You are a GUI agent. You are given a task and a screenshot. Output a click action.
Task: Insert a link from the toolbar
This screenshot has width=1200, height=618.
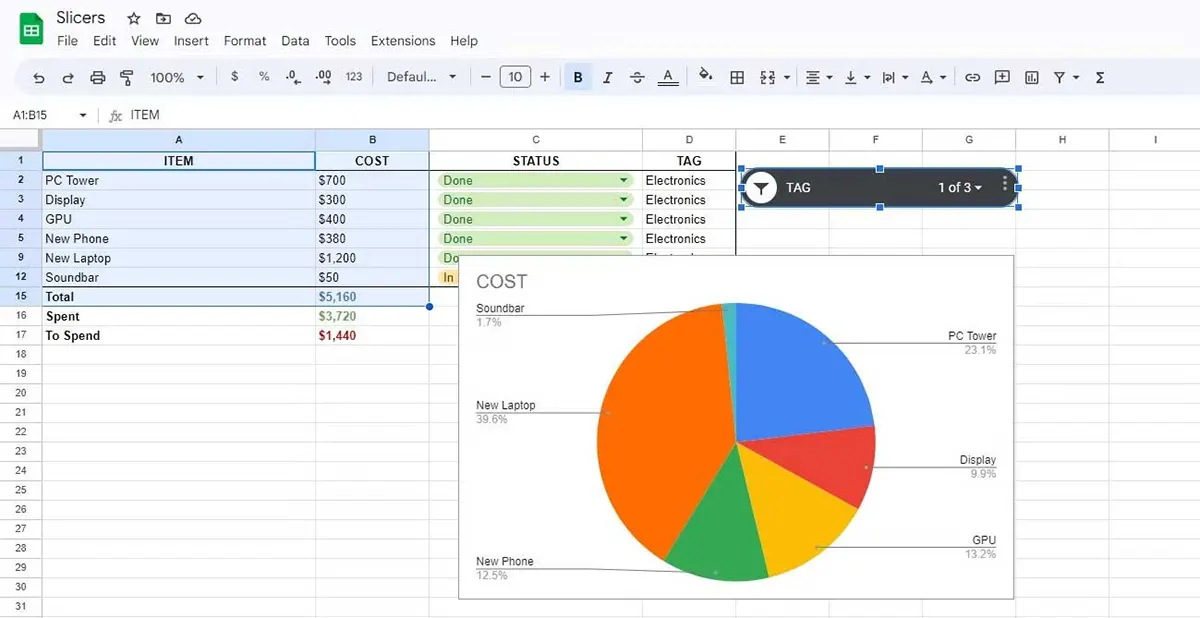tap(972, 77)
